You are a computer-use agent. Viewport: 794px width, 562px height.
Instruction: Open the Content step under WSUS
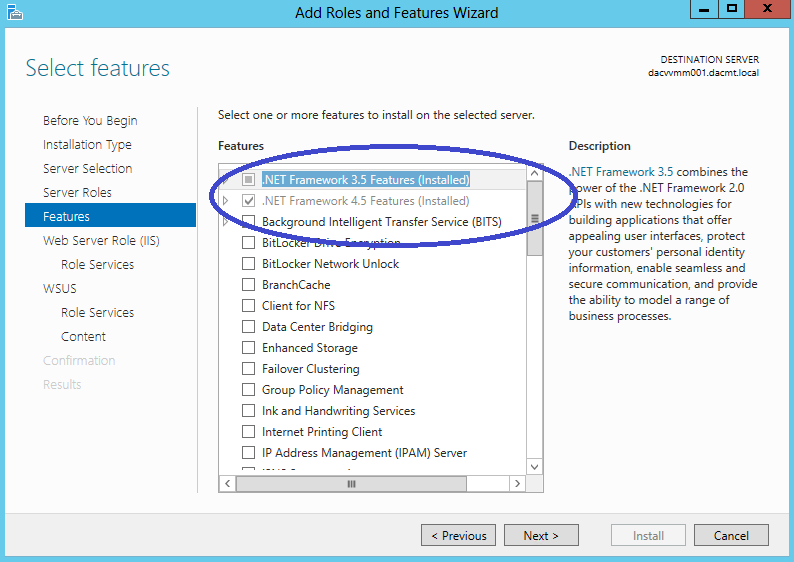point(83,337)
